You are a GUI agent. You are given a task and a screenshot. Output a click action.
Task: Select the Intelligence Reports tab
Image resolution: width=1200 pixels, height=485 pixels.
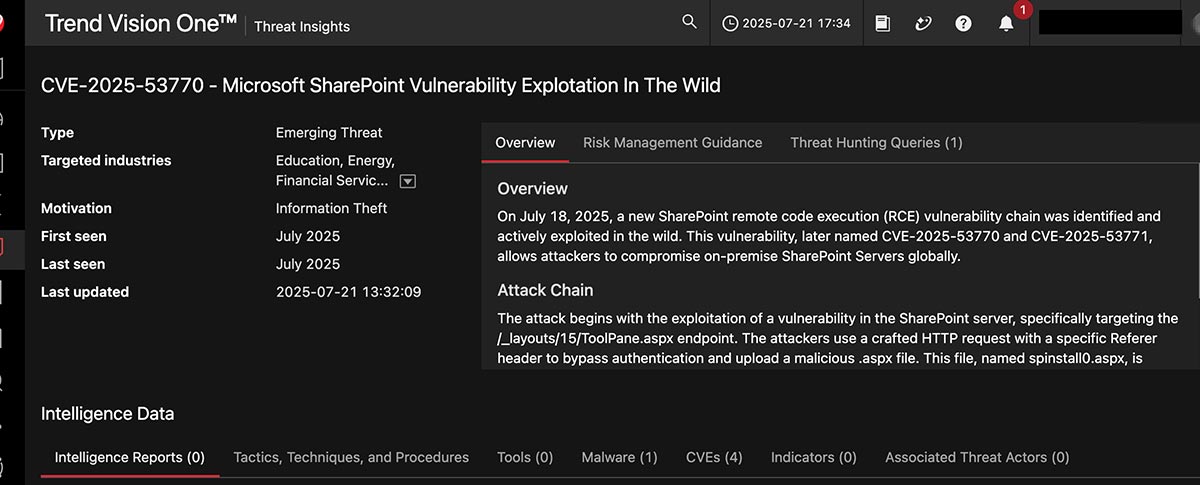[x=129, y=457]
